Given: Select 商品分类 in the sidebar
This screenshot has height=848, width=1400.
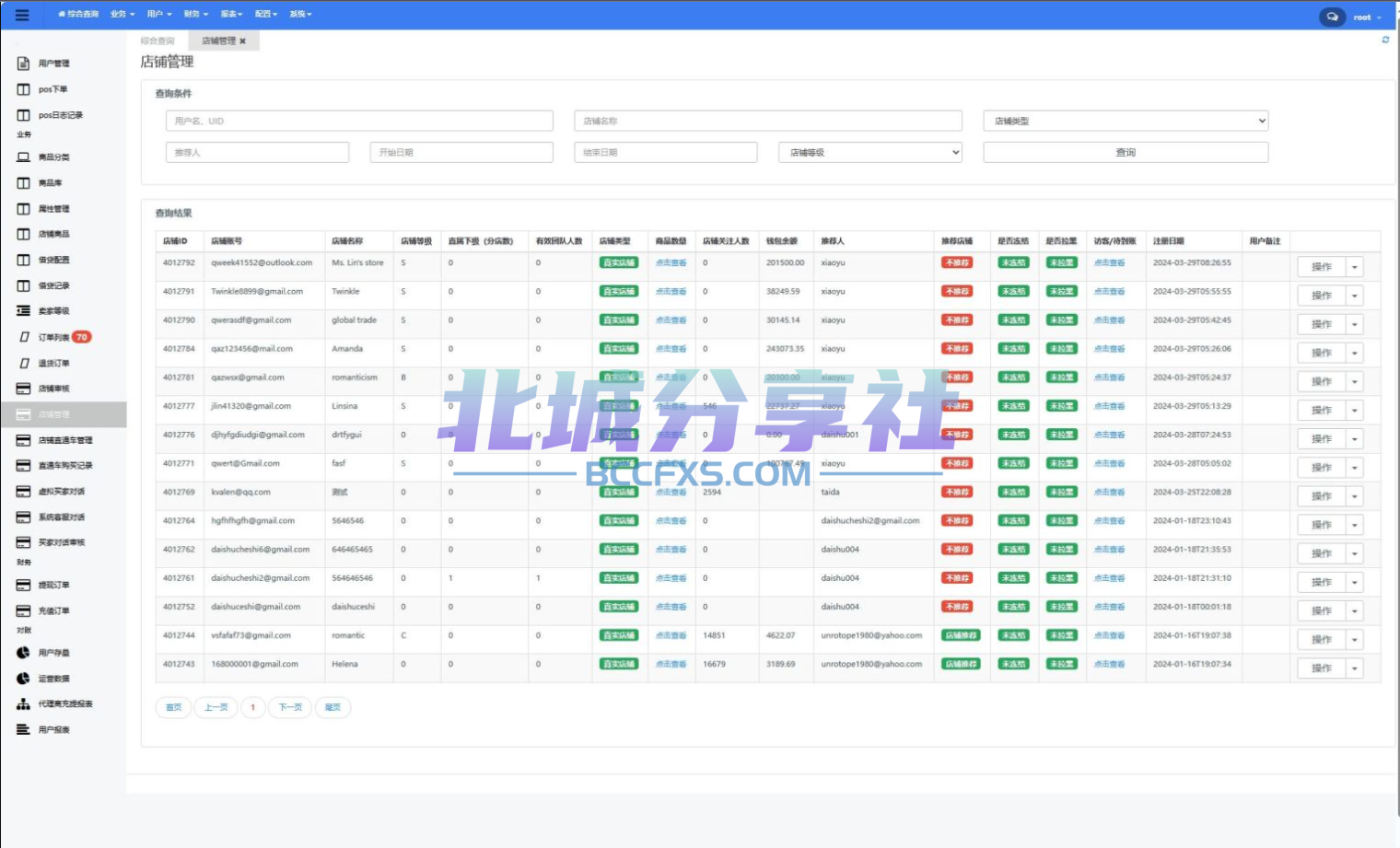Looking at the screenshot, I should pos(53,157).
